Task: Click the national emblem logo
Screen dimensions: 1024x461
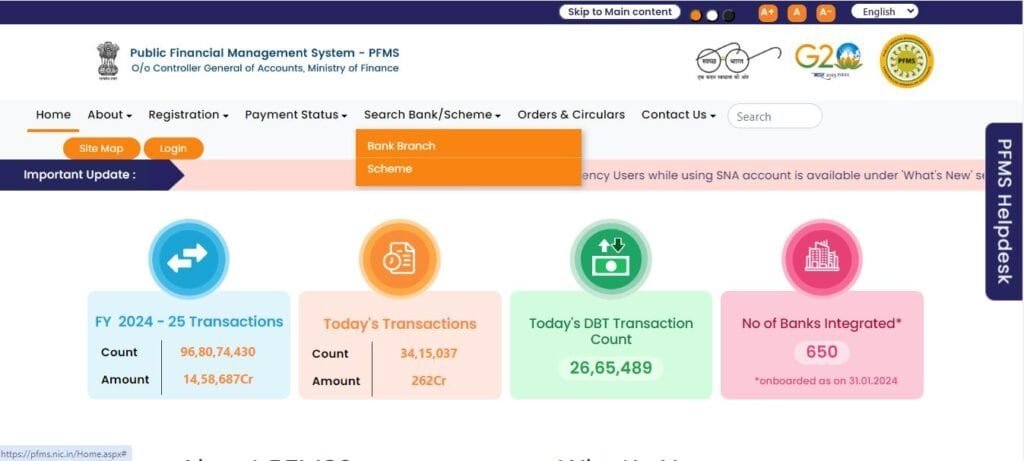Action: coord(108,61)
